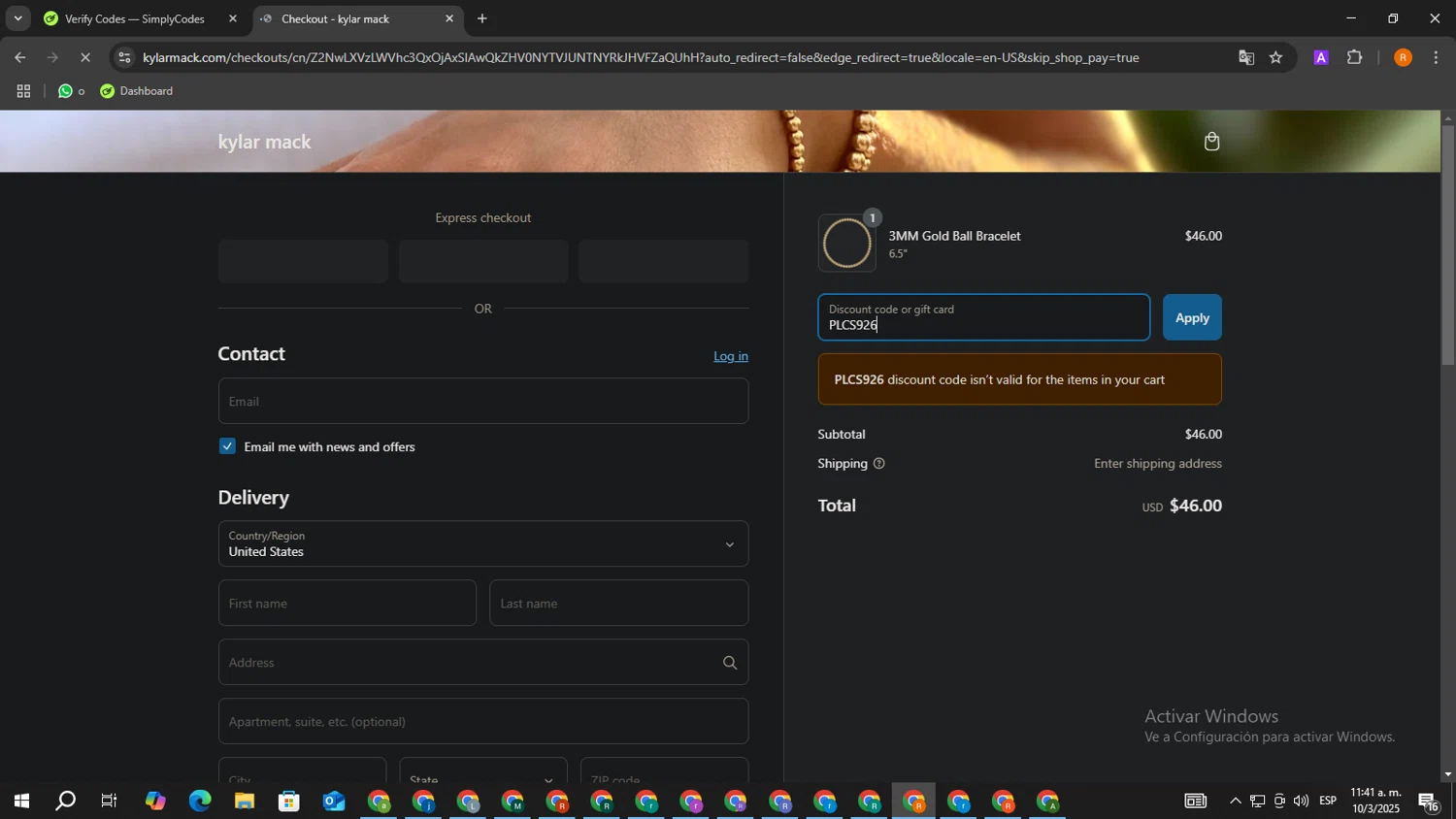Close the Verify Codes tab
This screenshot has height=819, width=1456.
pyautogui.click(x=232, y=18)
